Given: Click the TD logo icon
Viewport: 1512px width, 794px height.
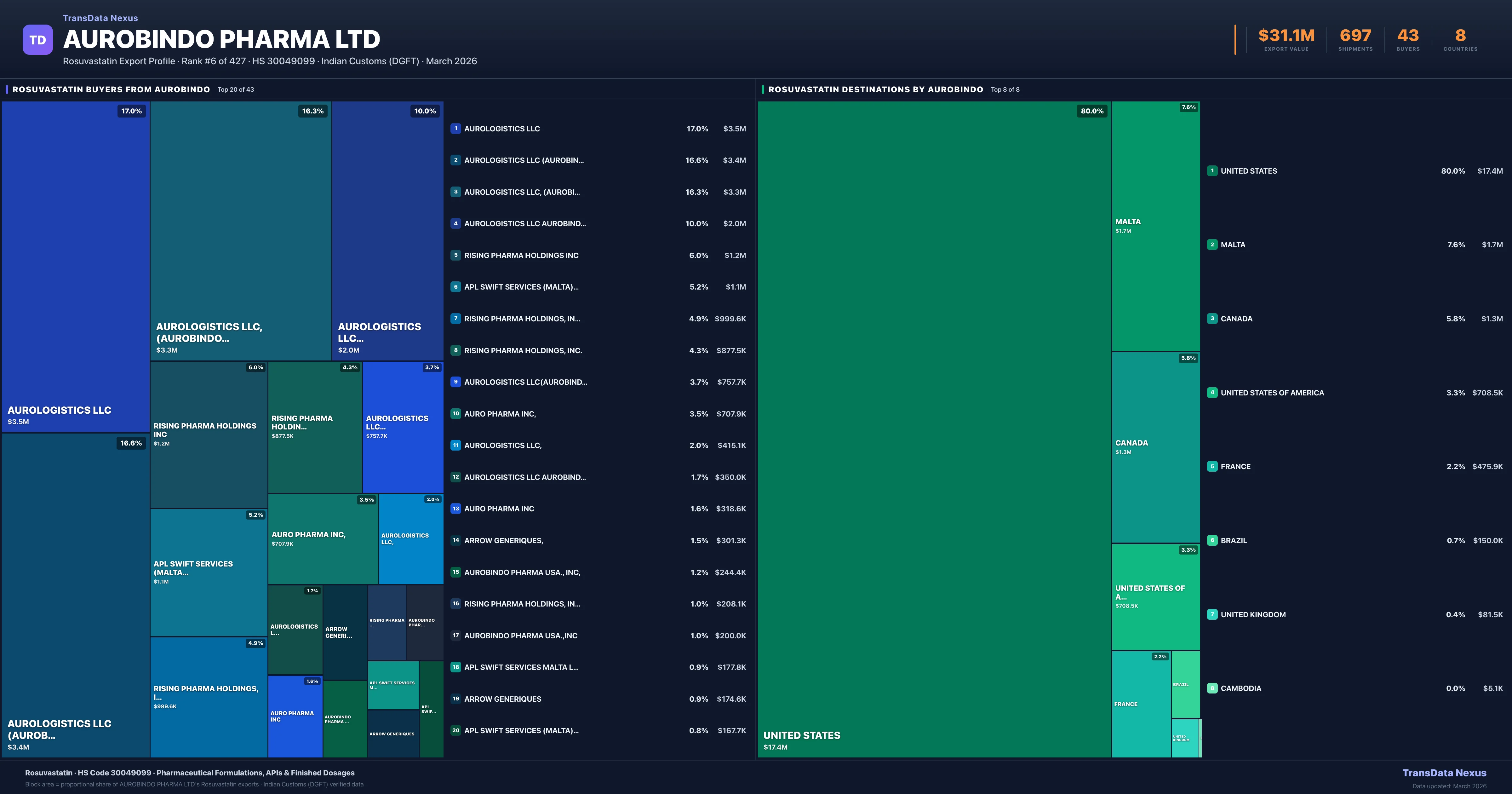Looking at the screenshot, I should click(x=37, y=40).
